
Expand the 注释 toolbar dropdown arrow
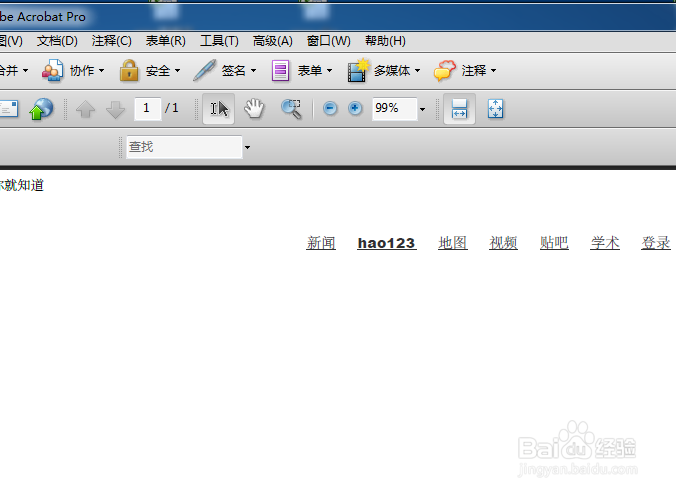pyautogui.click(x=493, y=70)
